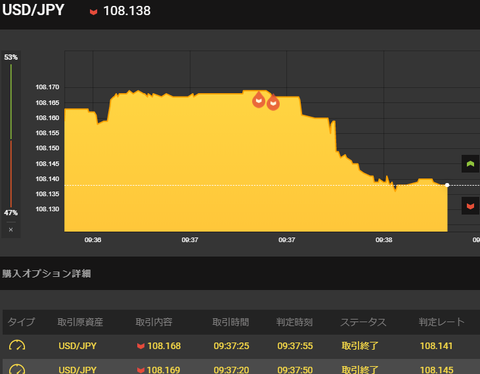Click the 47% sentiment label

(11, 213)
